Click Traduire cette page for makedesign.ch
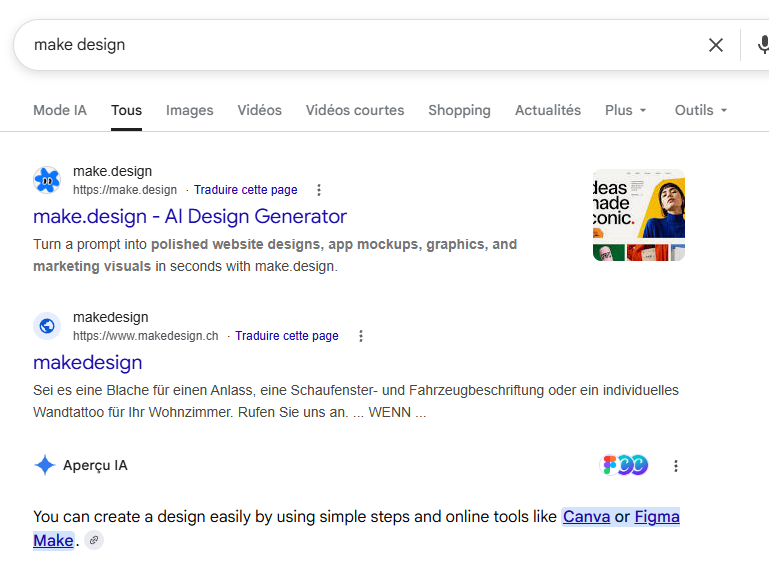 point(287,336)
